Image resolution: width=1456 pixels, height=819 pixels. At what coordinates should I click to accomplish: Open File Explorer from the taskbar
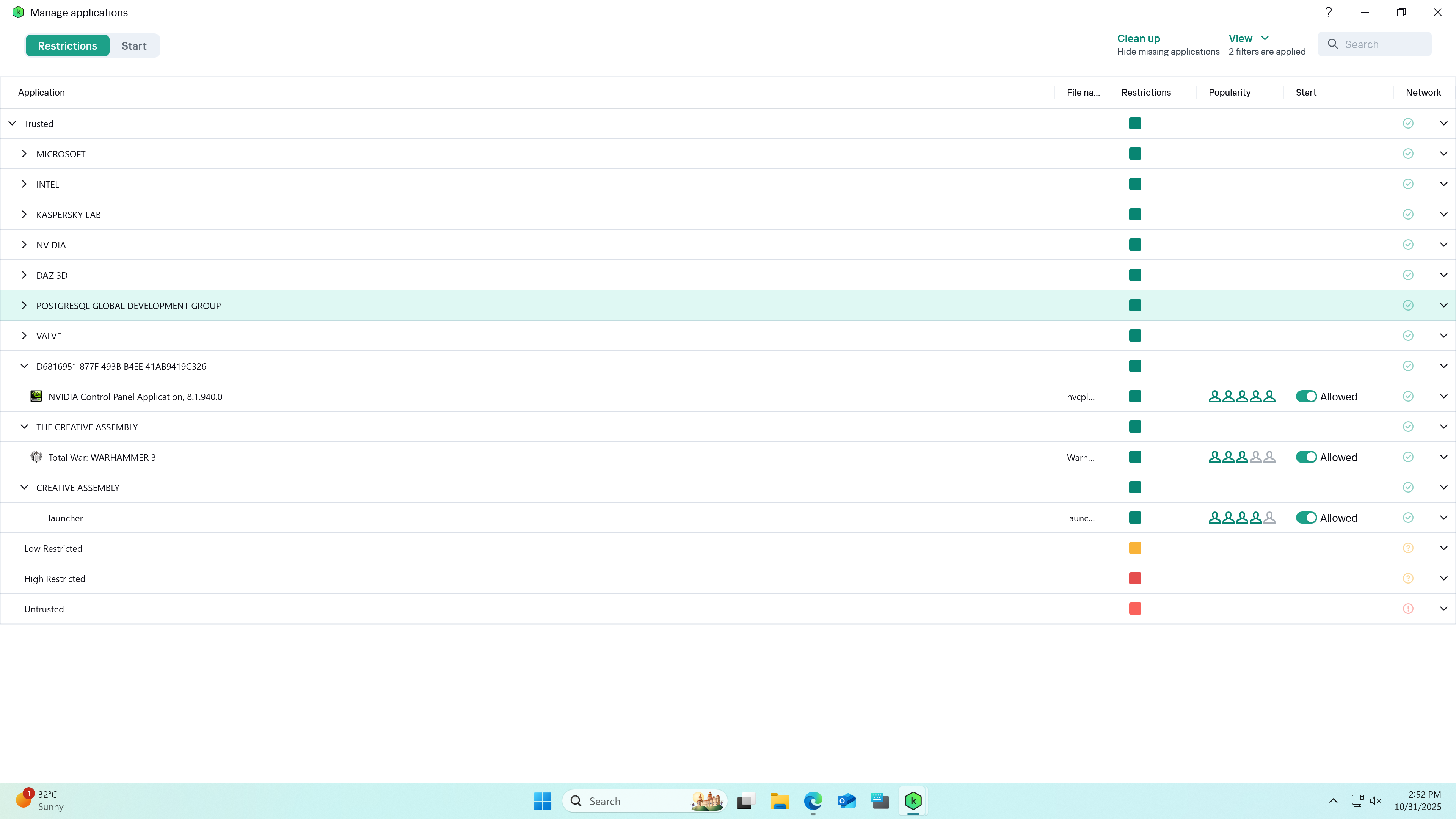(x=780, y=801)
